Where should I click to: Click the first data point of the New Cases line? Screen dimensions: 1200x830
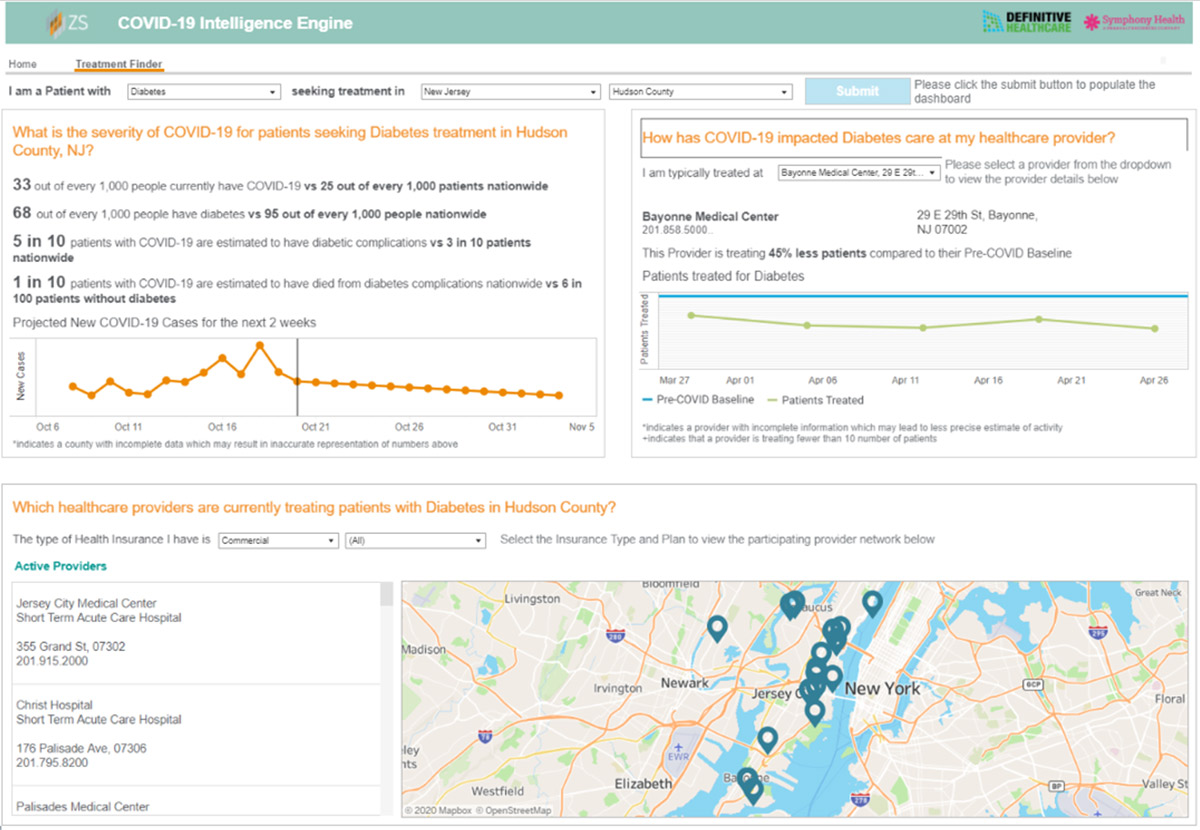point(73,386)
